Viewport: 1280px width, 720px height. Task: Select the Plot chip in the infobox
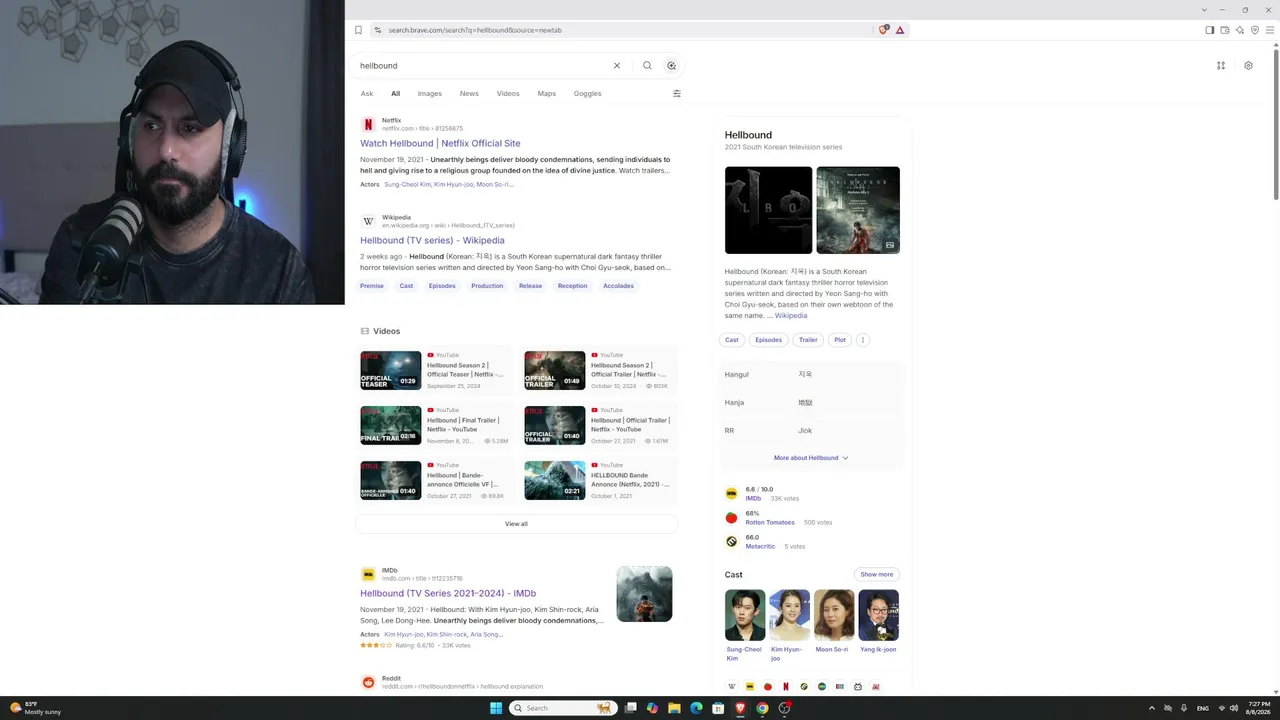(x=840, y=340)
